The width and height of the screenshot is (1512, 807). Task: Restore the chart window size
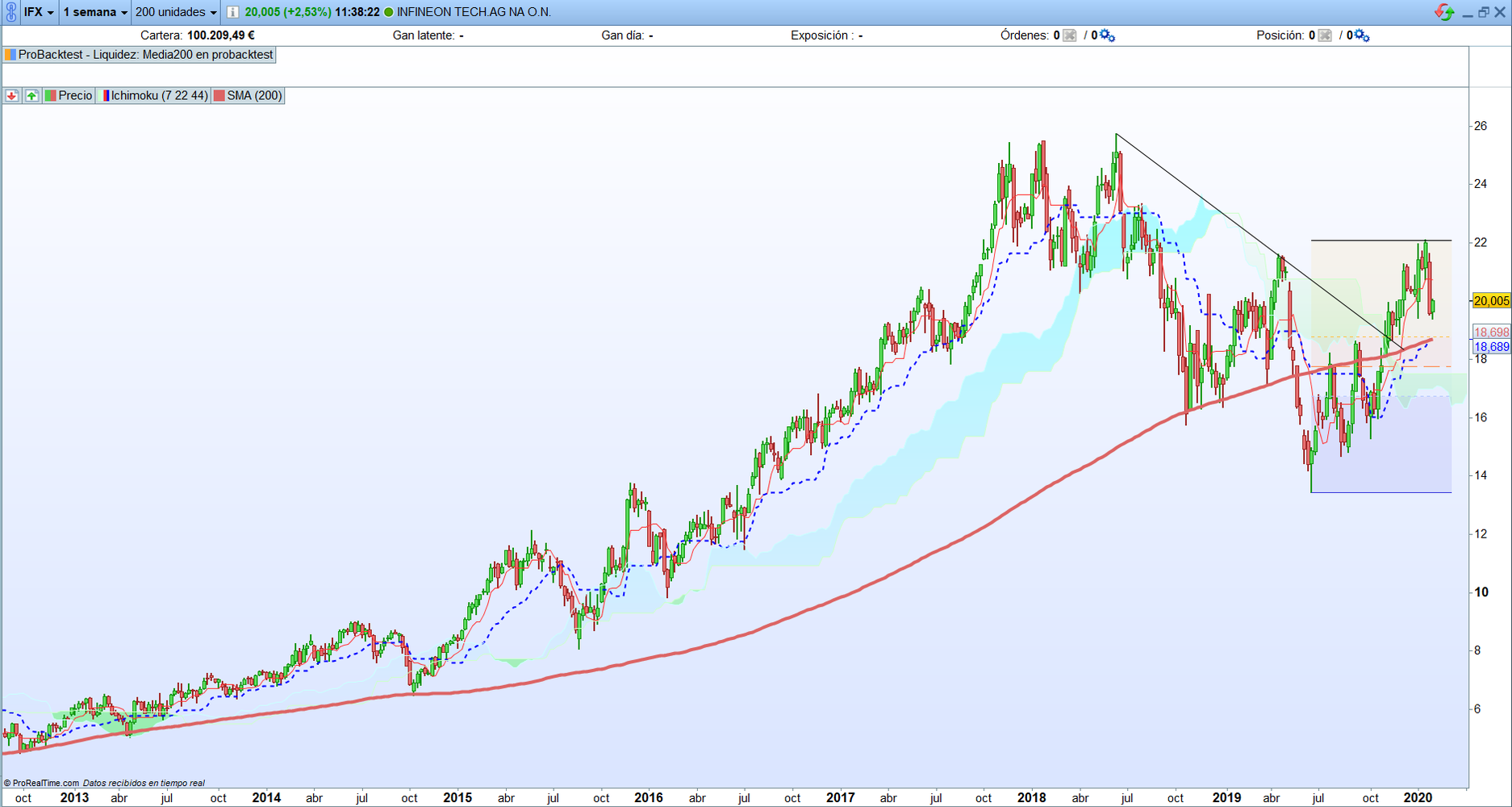coord(1483,12)
